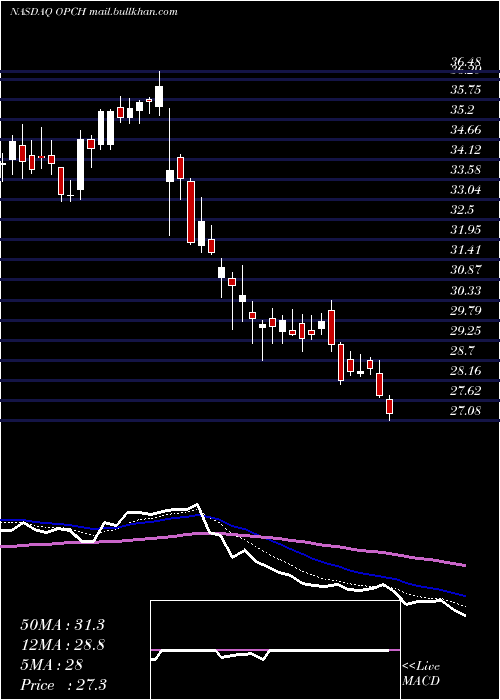500x700 pixels.
Task: Click the 31.41 price axis label
Action: (x=465, y=250)
